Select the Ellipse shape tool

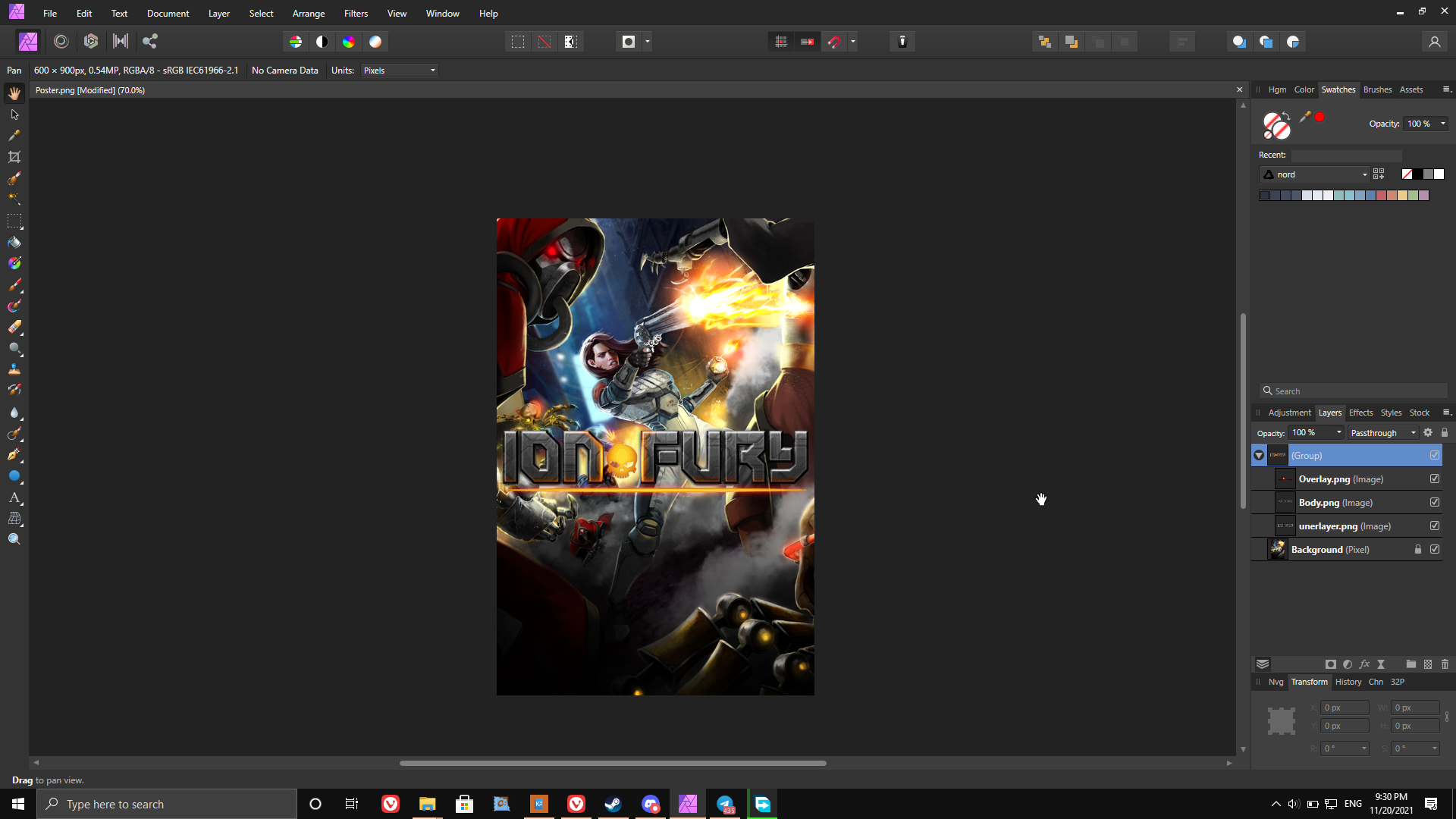14,476
